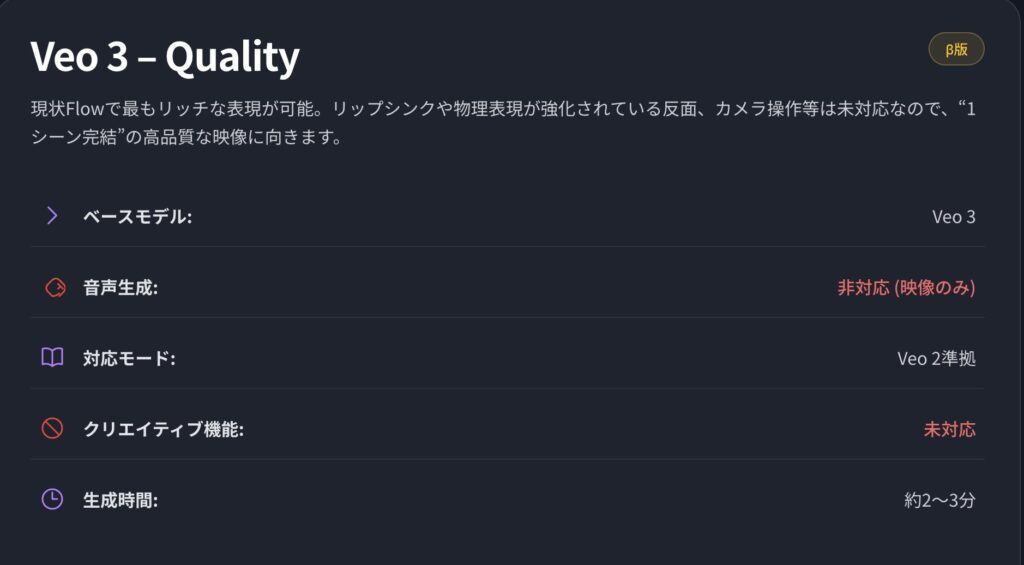Click the clock icon beside 生成時間
The height and width of the screenshot is (565, 1024).
pos(52,500)
